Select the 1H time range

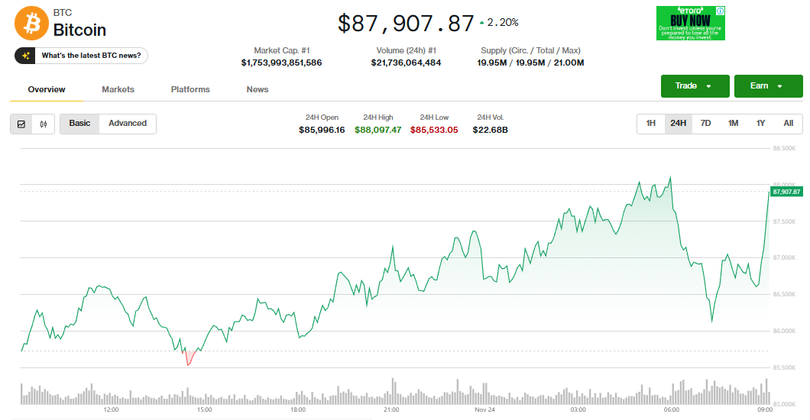click(650, 124)
